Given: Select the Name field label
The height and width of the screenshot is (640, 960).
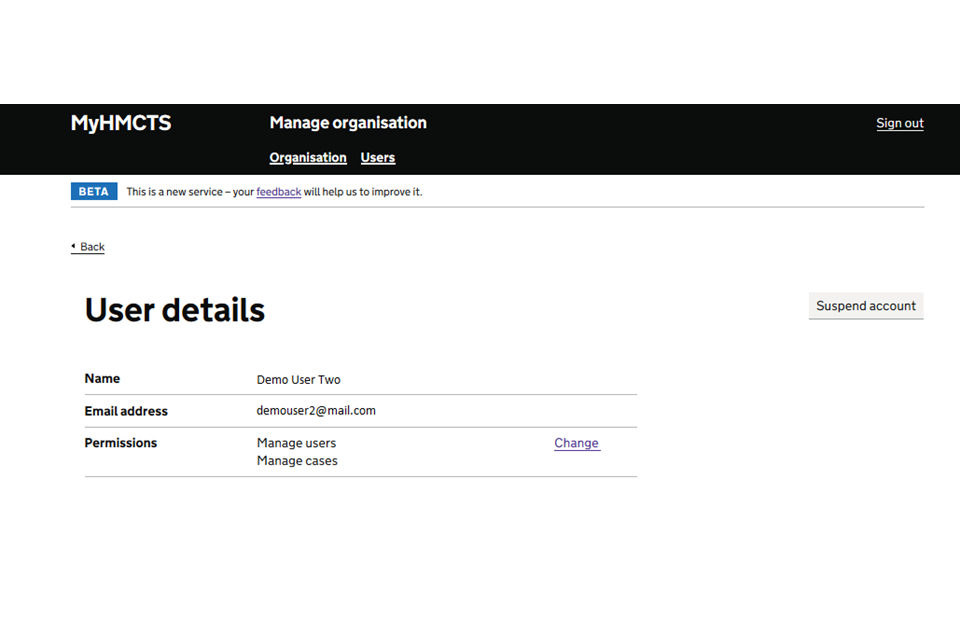Looking at the screenshot, I should point(102,379).
